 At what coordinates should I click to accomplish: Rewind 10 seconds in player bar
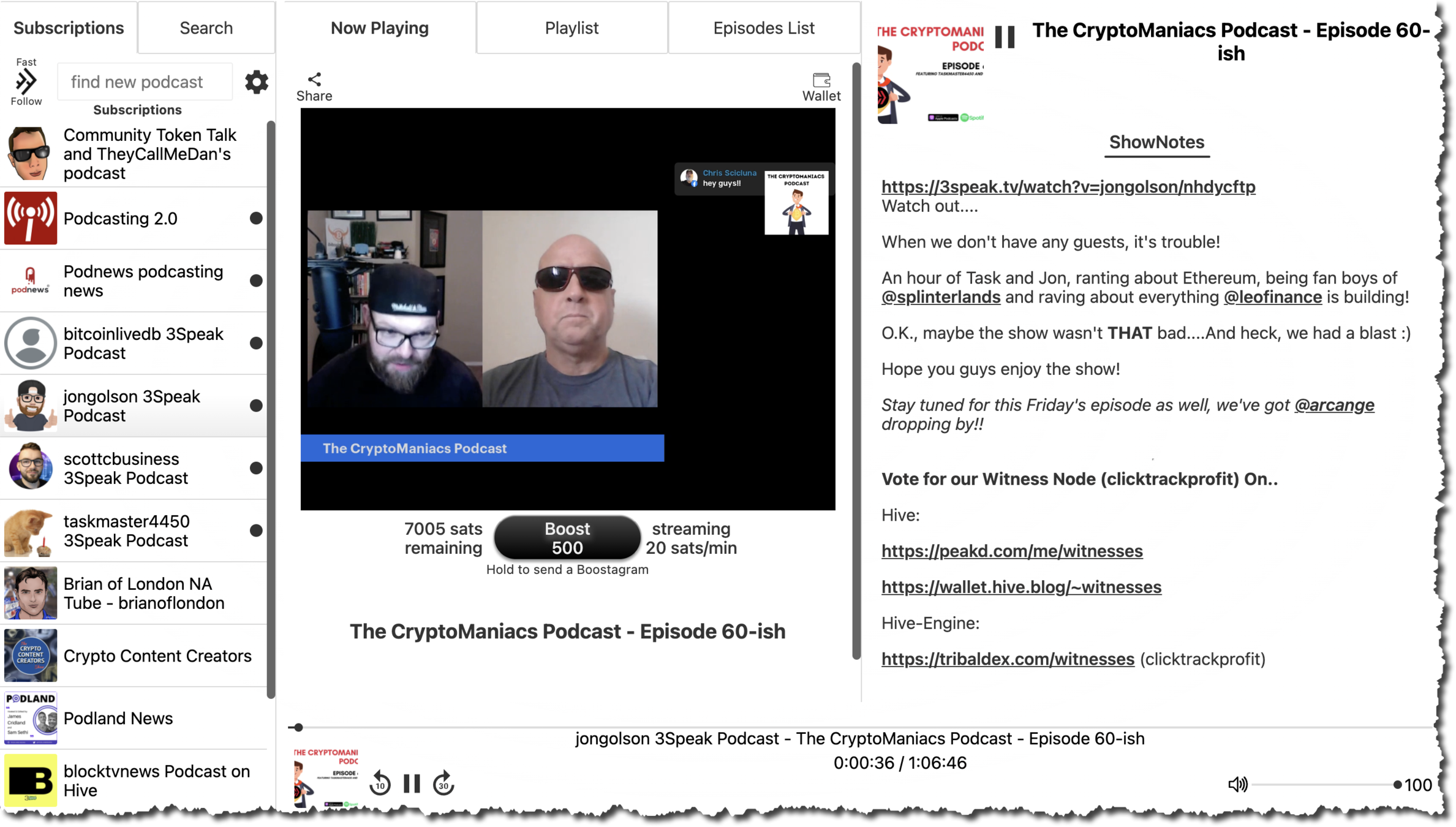point(380,783)
